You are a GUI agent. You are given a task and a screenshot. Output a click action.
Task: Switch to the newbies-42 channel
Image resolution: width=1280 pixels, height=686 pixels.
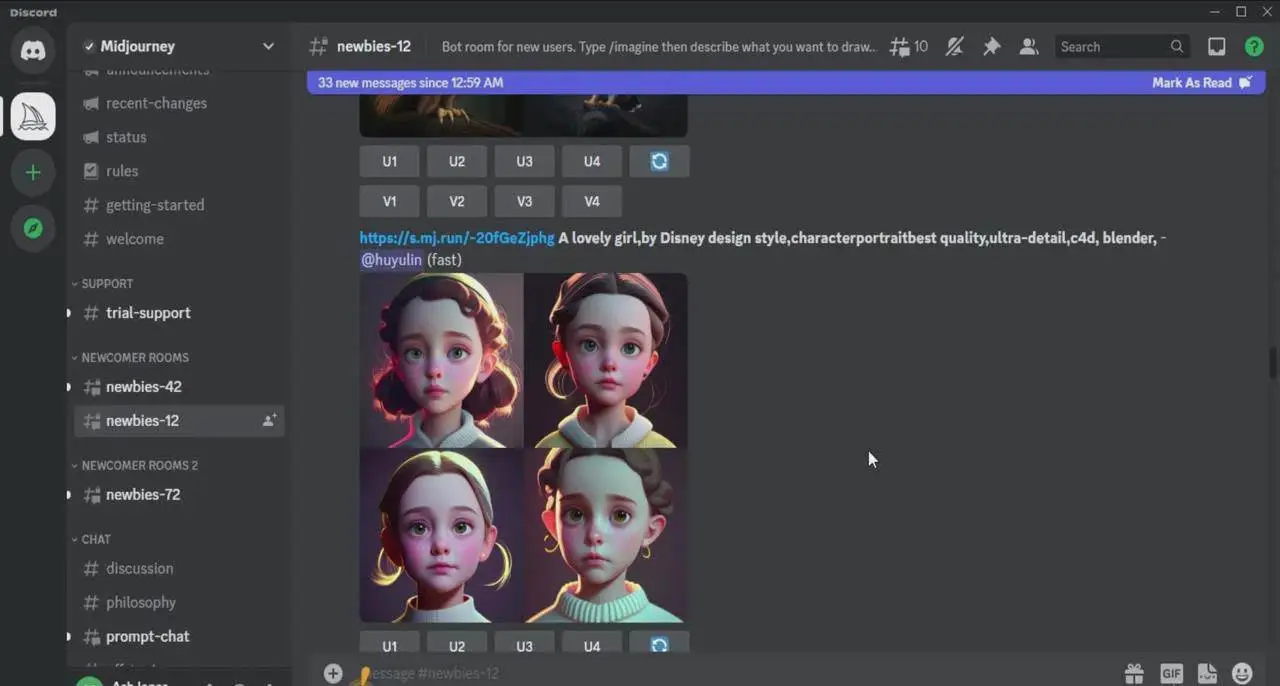click(143, 387)
